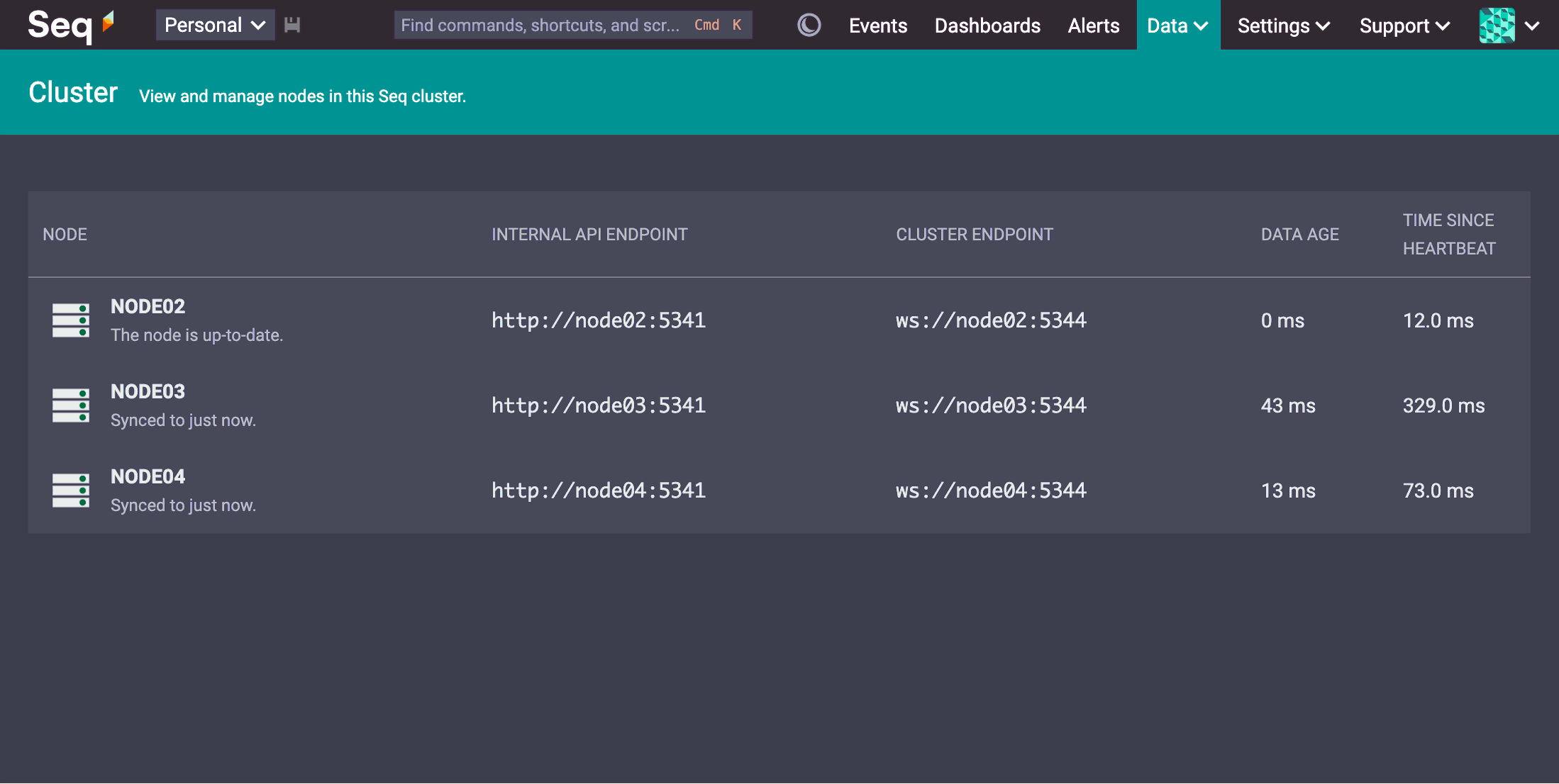Screen dimensions: 1559x784
Task: Click the 43 ms data age value
Action: [1288, 405]
